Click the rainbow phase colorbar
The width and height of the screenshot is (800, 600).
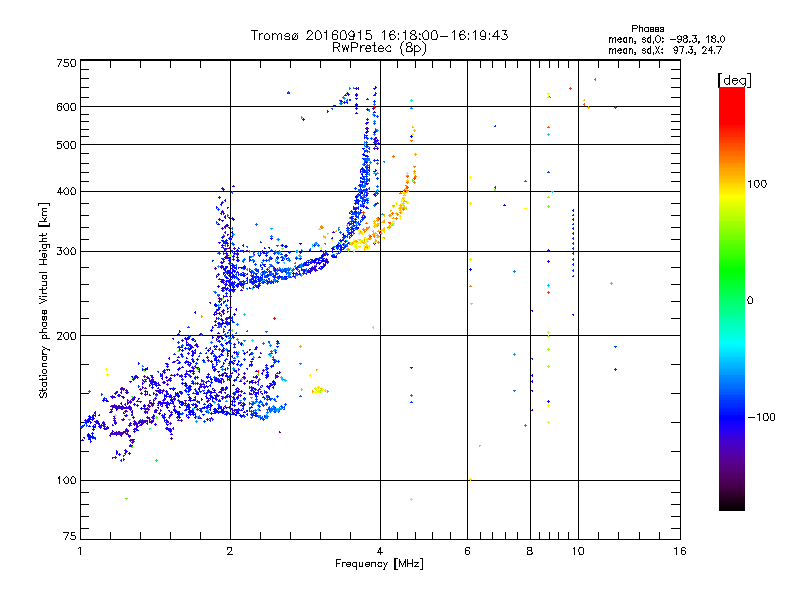[732, 298]
